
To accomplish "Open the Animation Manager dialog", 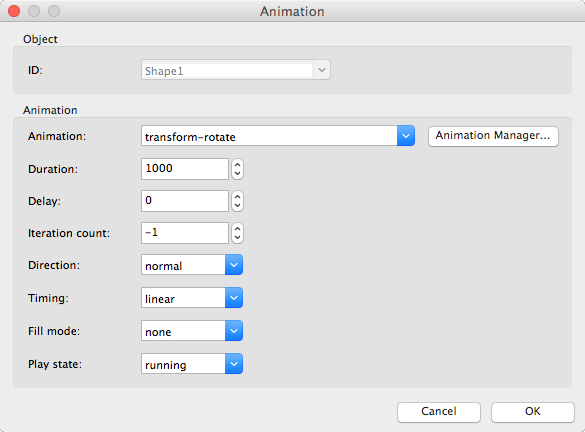I will tap(493, 136).
